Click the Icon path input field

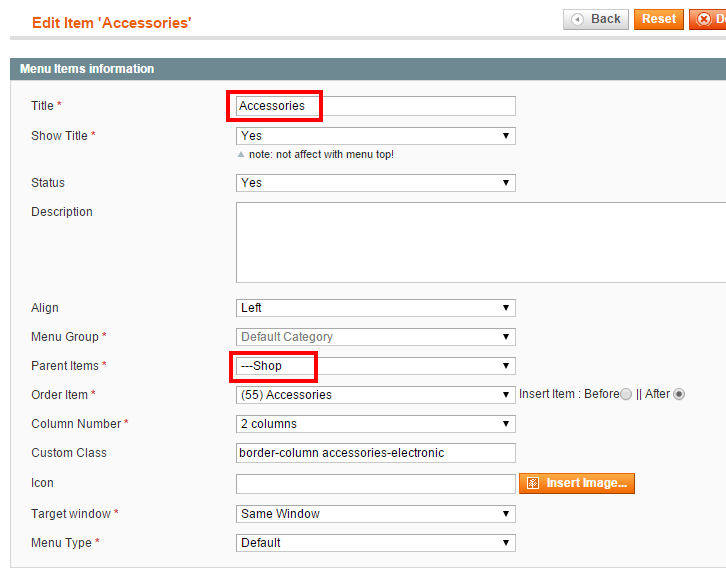(376, 484)
